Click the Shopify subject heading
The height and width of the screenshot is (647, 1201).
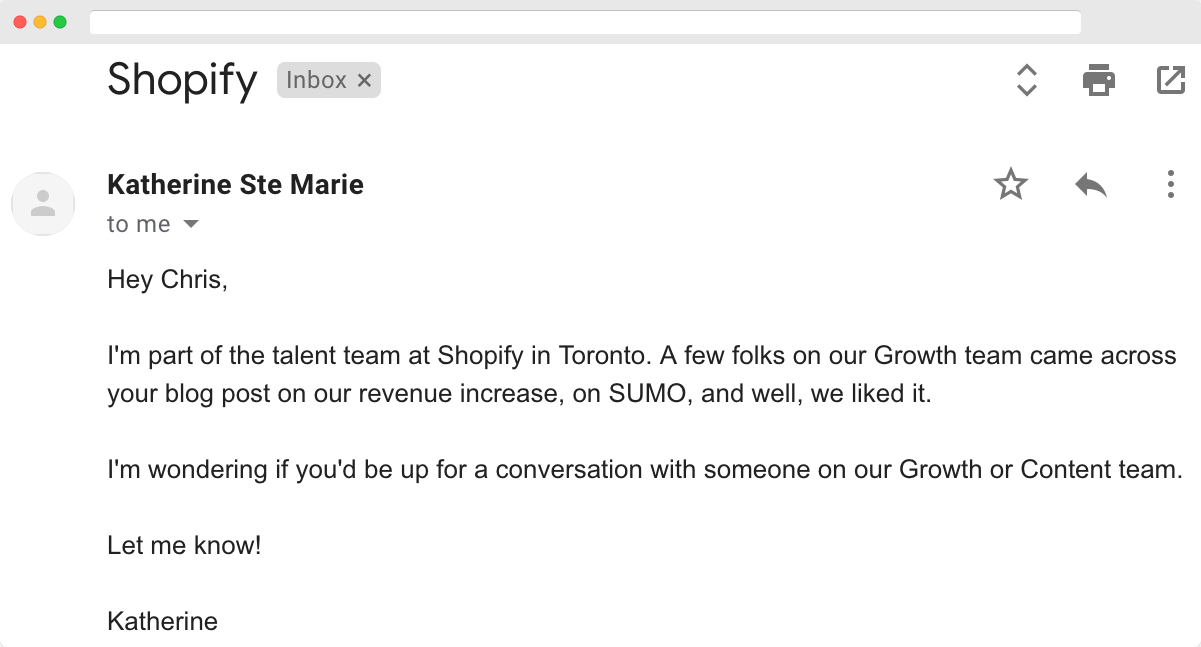click(182, 80)
